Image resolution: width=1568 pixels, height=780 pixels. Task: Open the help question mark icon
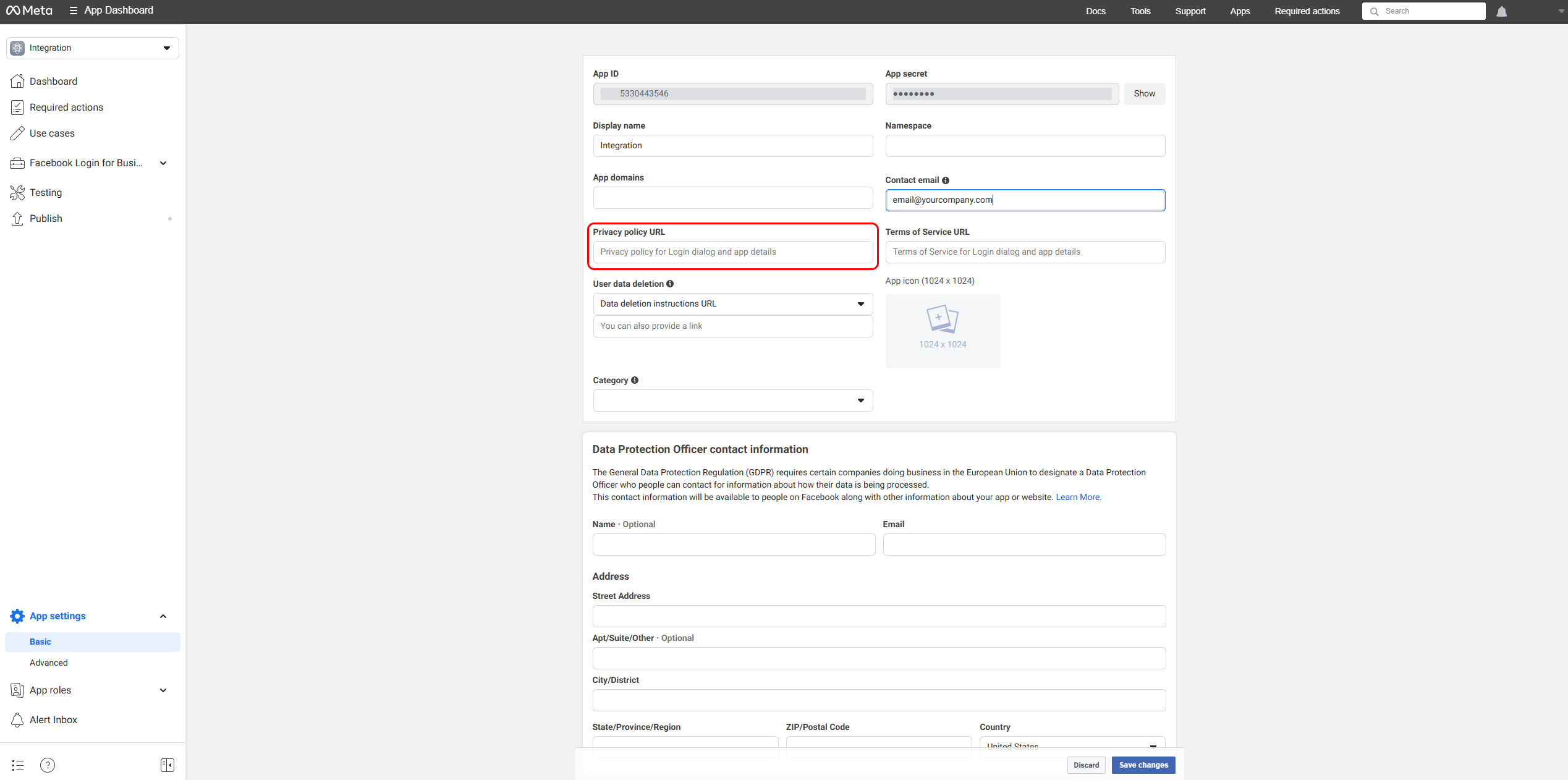pos(48,765)
